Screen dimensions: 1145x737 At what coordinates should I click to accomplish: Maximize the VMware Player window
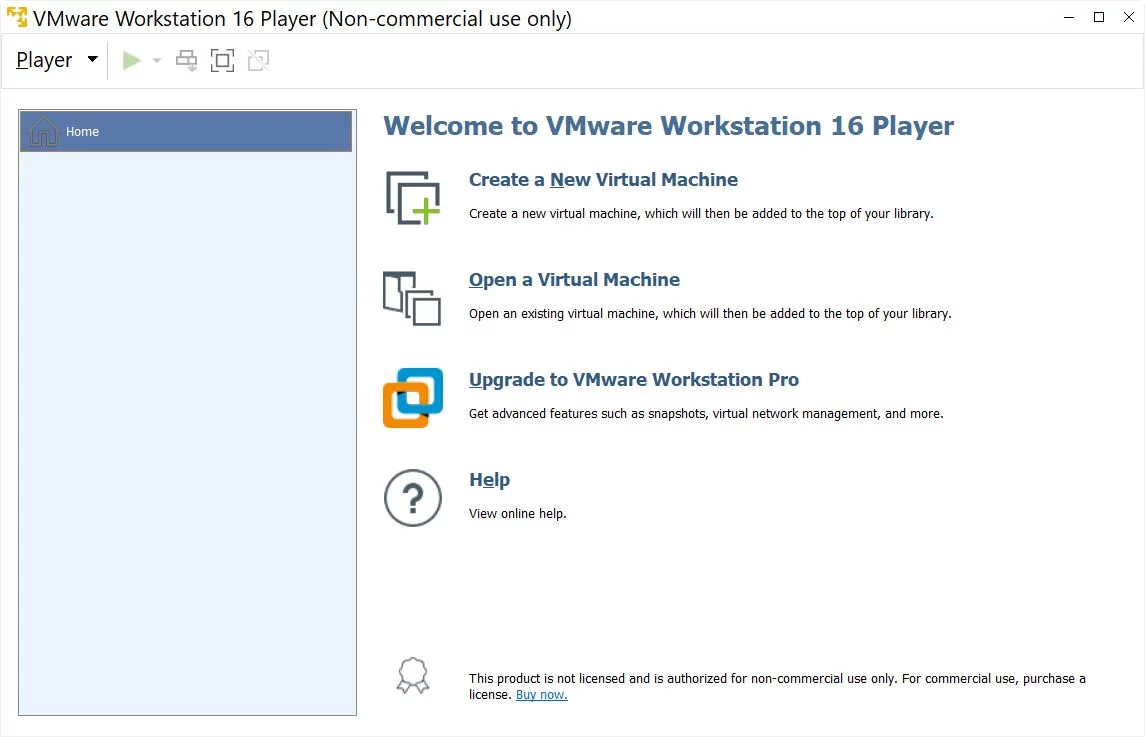(x=1099, y=17)
